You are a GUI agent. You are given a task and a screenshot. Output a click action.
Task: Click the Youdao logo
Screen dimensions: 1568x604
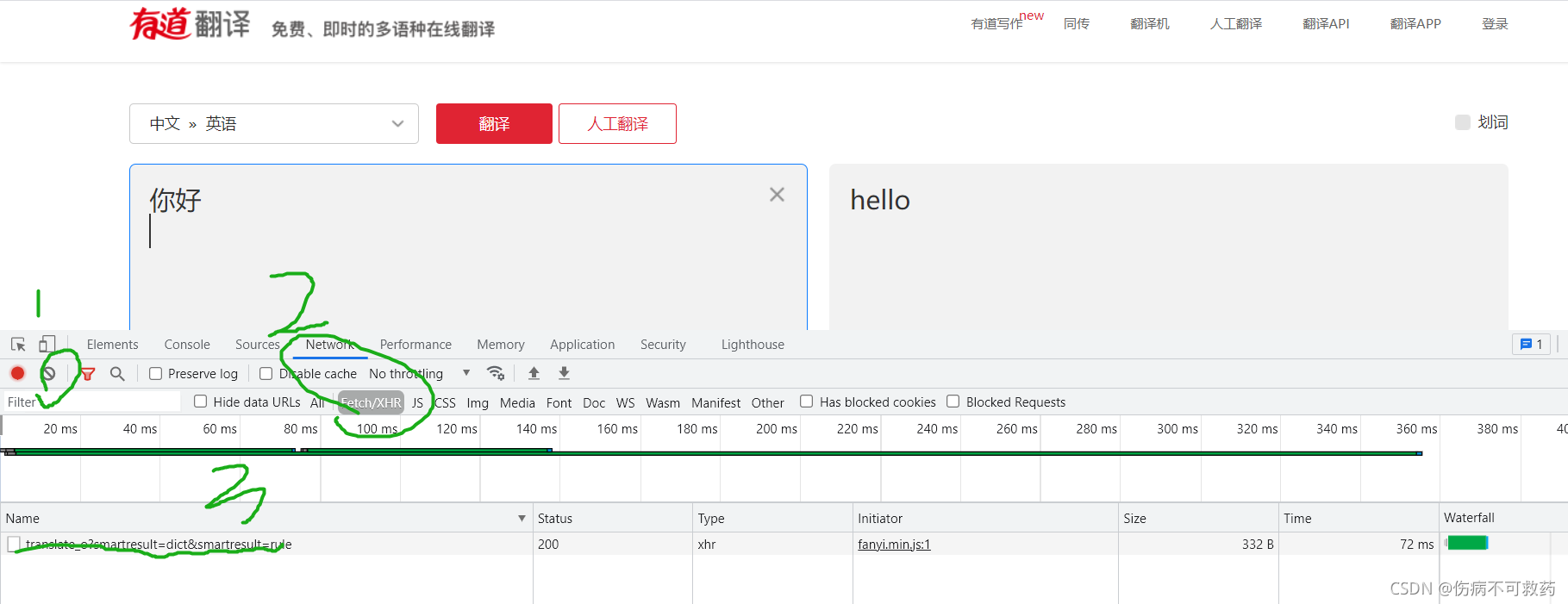(x=190, y=23)
